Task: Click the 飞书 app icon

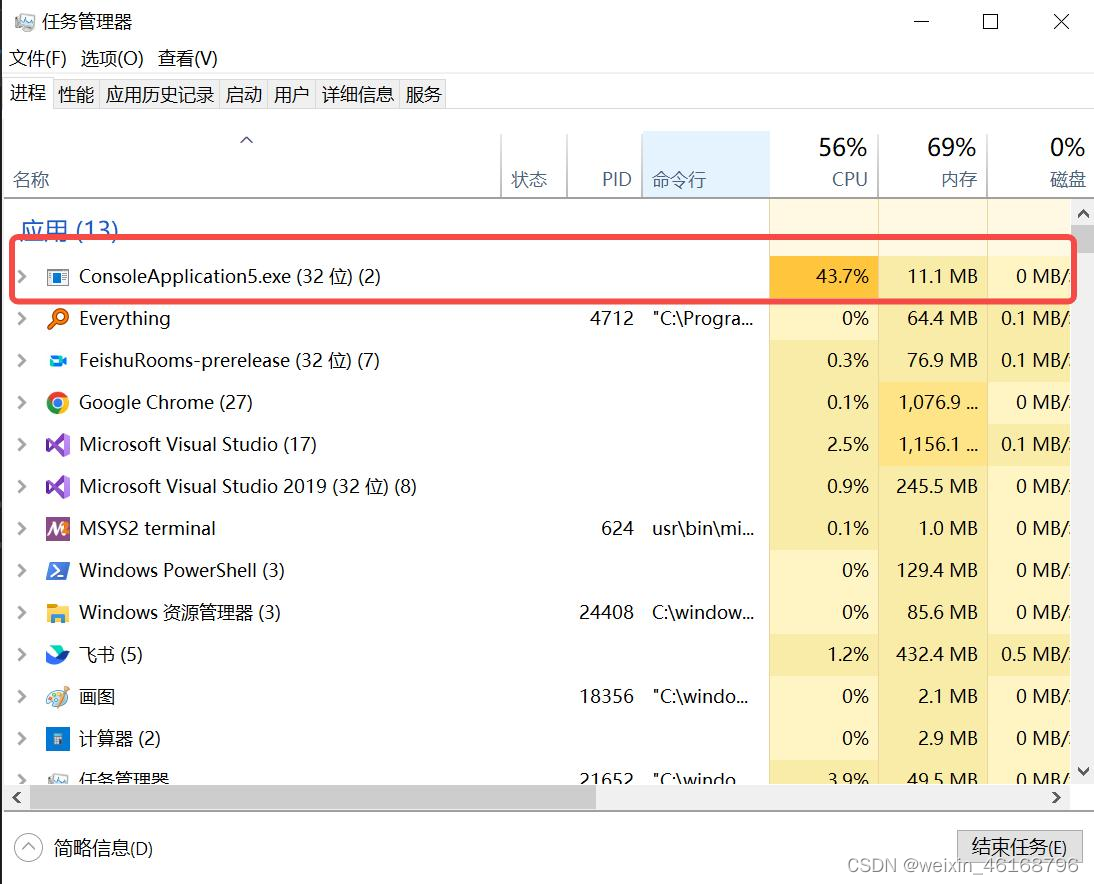Action: 57,654
